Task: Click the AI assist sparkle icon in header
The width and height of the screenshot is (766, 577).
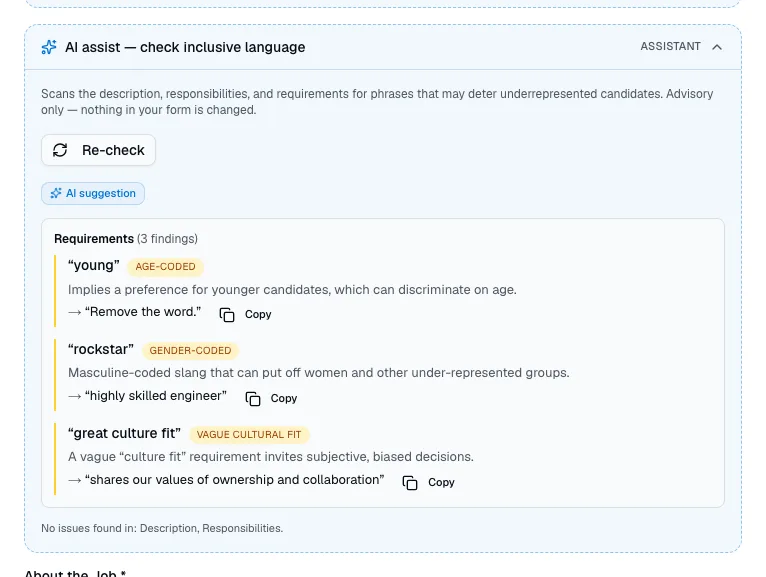Action: (49, 47)
